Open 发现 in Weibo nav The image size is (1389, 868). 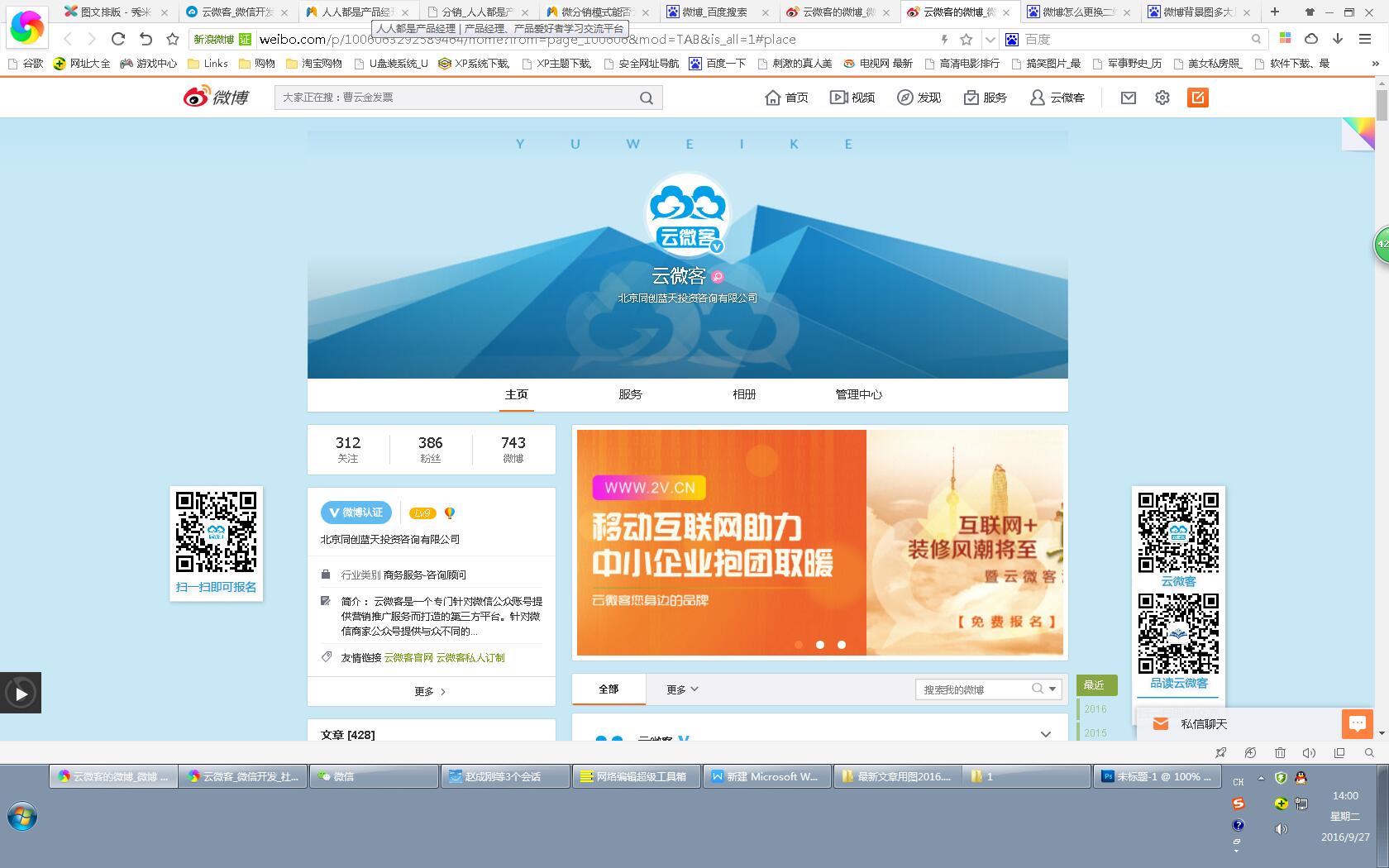pos(919,98)
